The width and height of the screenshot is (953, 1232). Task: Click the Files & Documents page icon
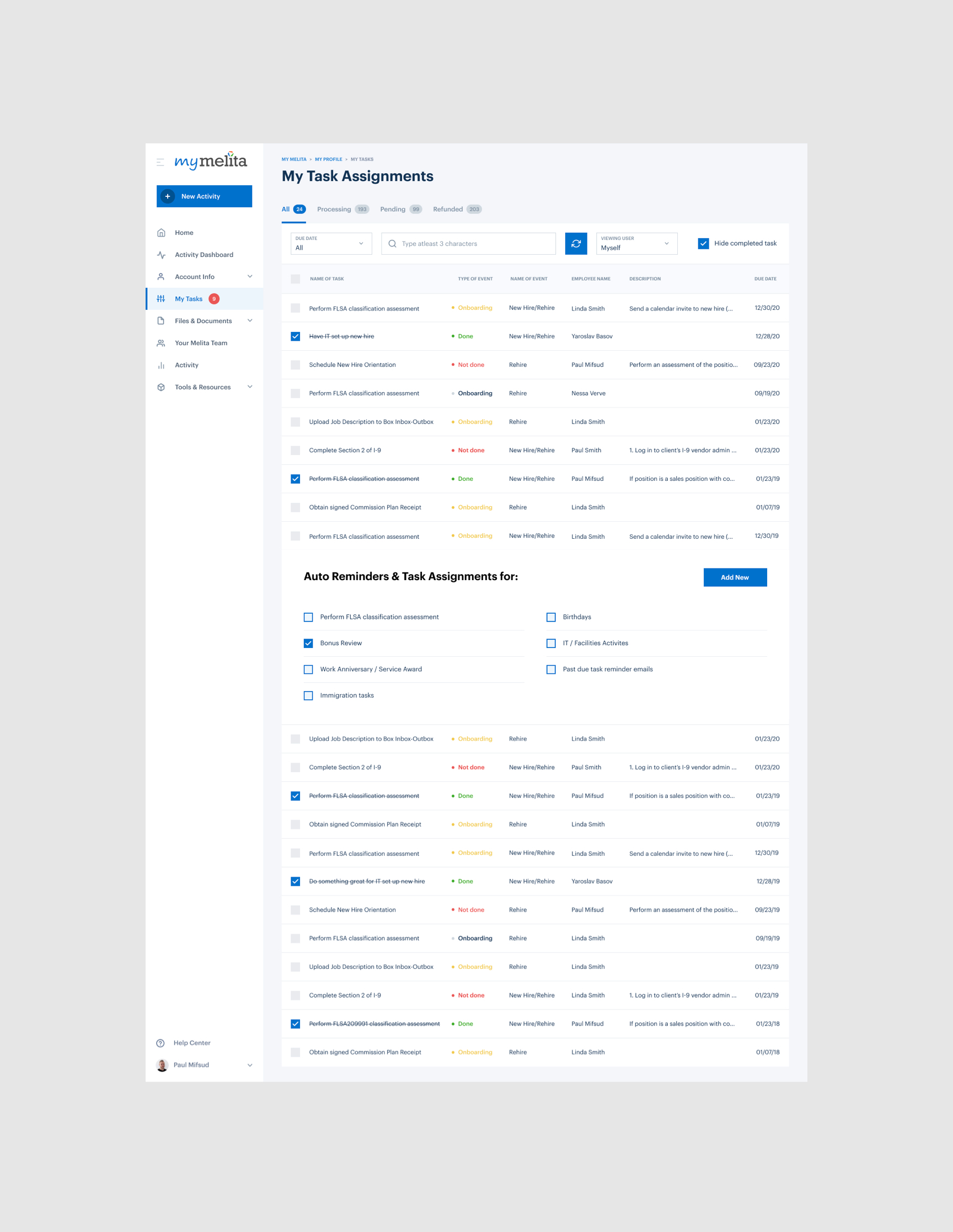click(x=161, y=321)
